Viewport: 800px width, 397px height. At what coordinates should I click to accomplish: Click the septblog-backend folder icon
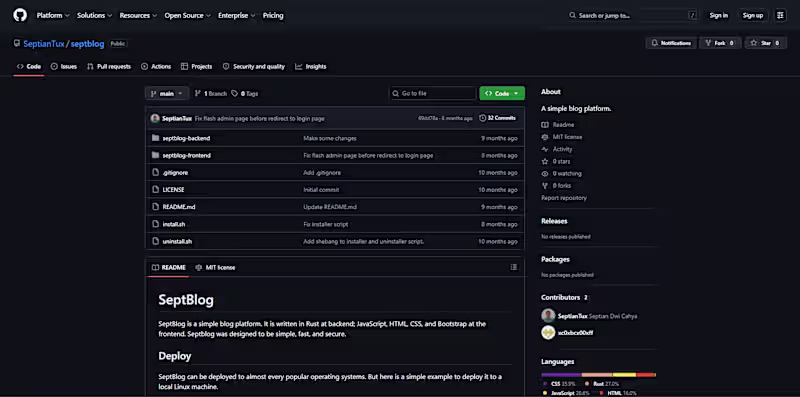tap(156, 138)
